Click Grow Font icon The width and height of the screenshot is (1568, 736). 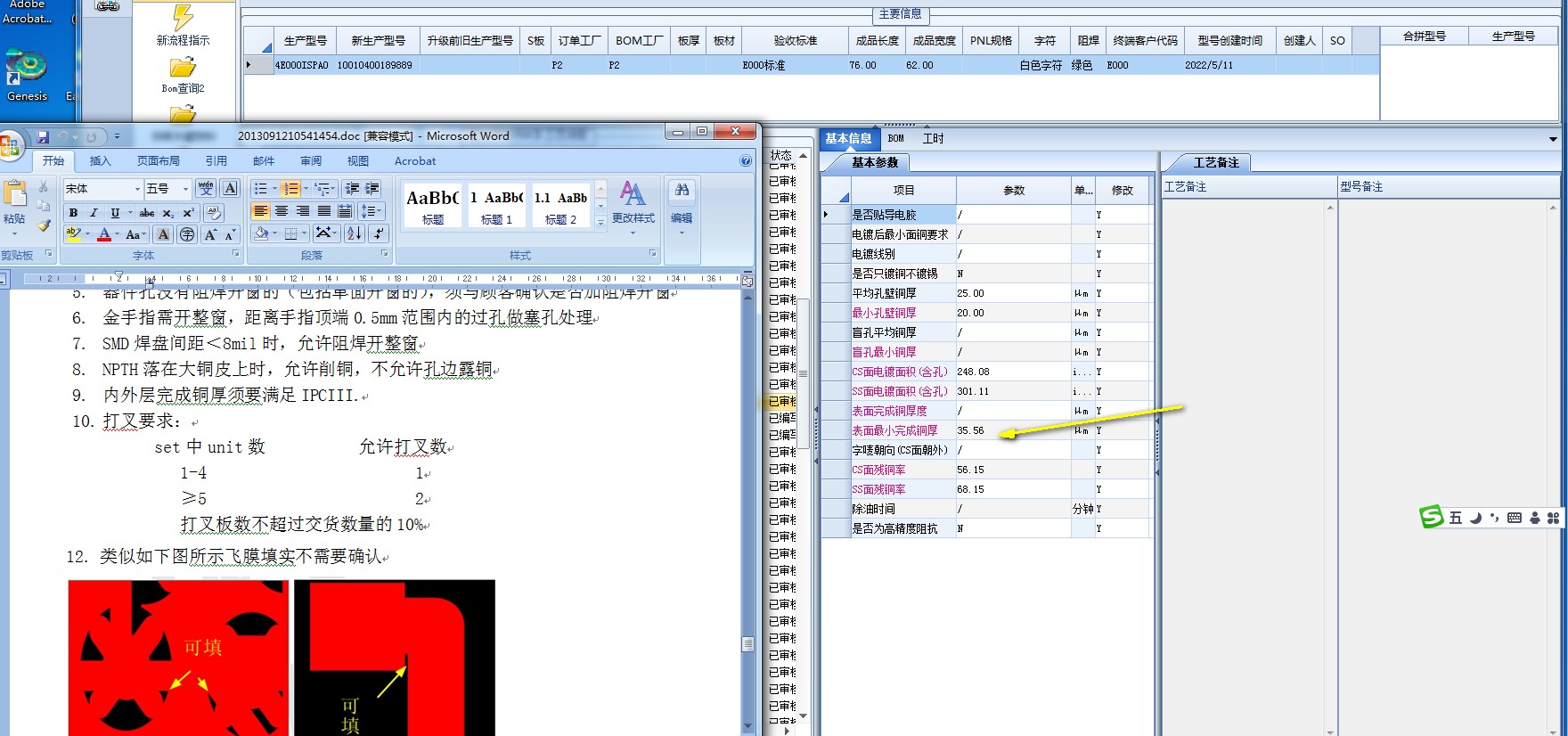pos(210,234)
